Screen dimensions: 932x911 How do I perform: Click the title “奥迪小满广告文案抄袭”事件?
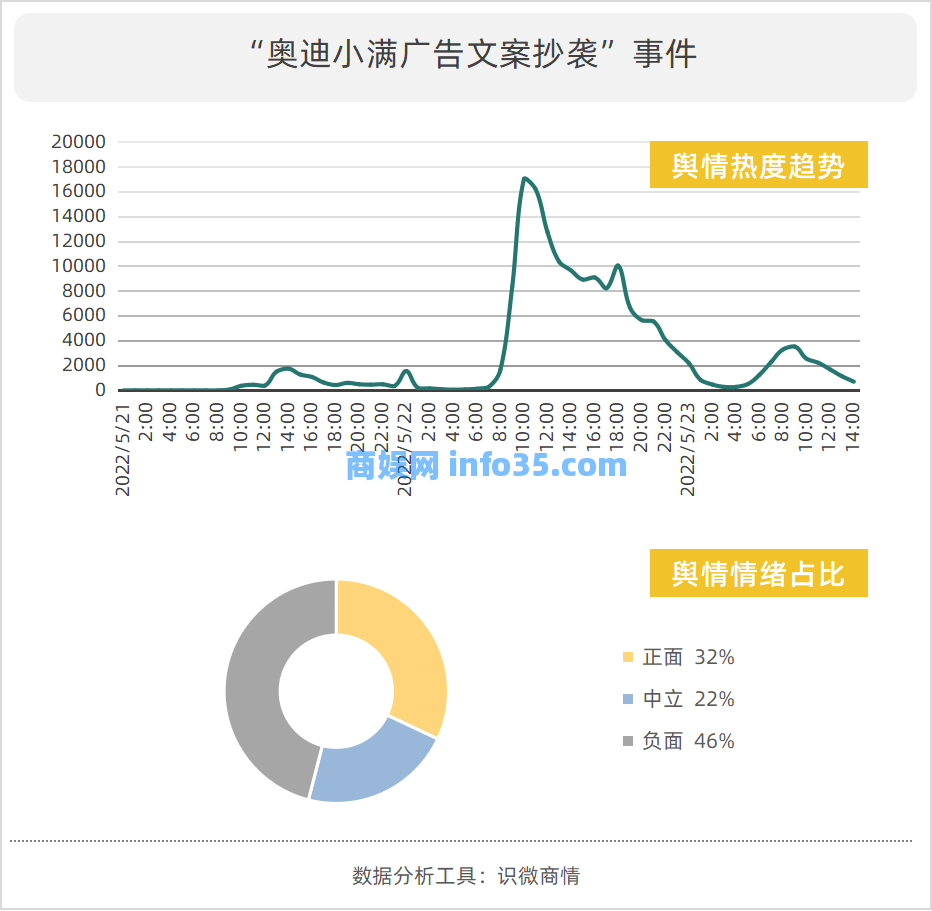coord(473,54)
